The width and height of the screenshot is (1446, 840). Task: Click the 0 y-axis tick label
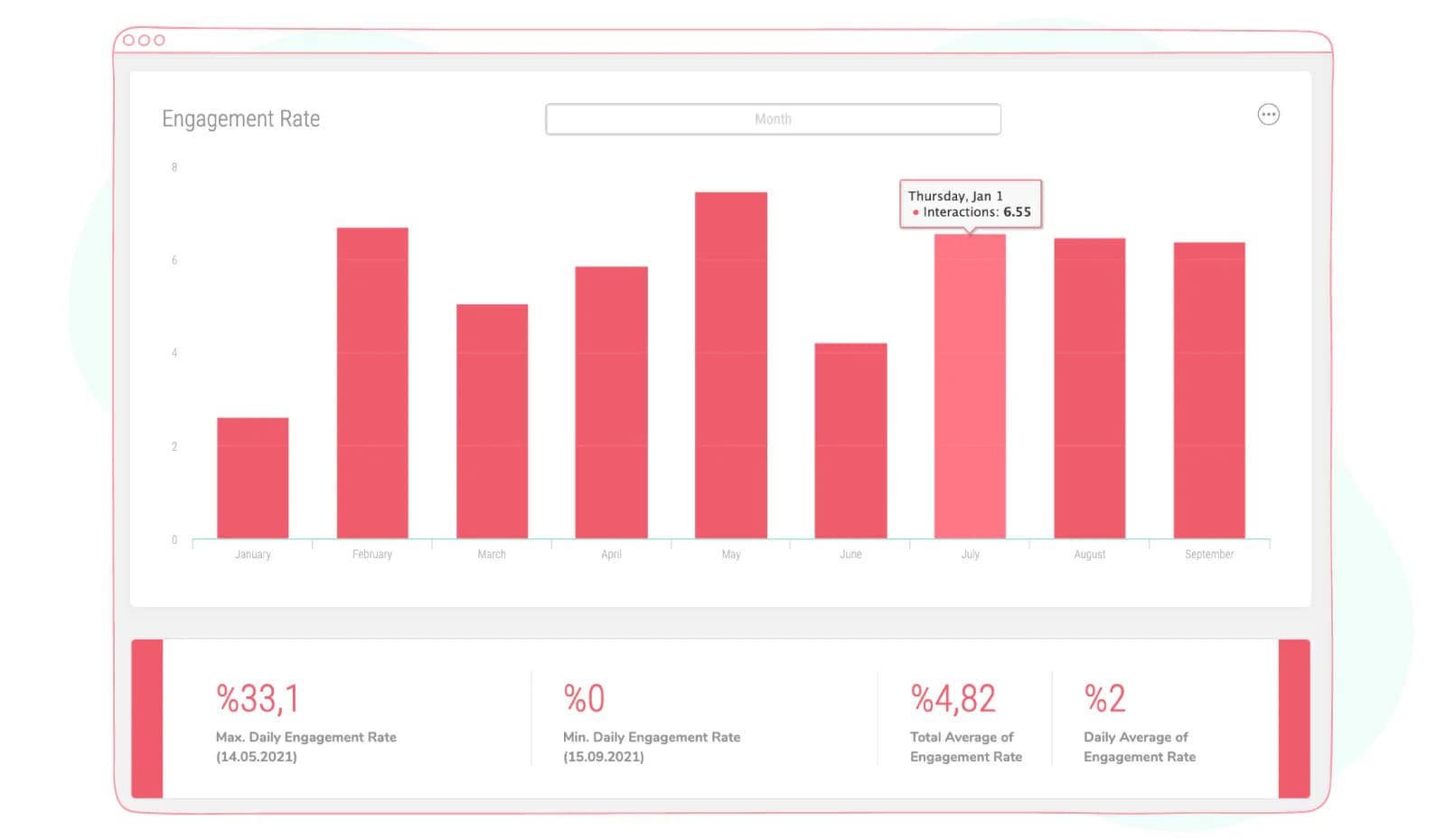(x=174, y=539)
